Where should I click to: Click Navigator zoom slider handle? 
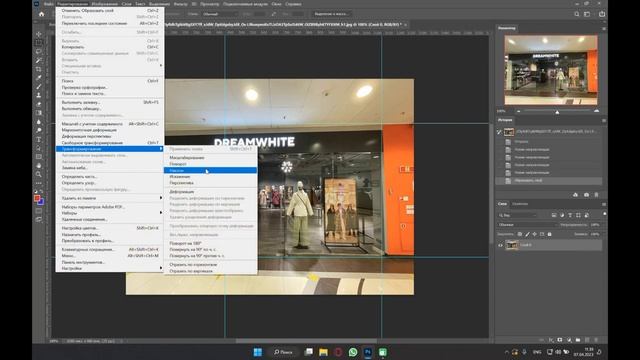point(557,111)
